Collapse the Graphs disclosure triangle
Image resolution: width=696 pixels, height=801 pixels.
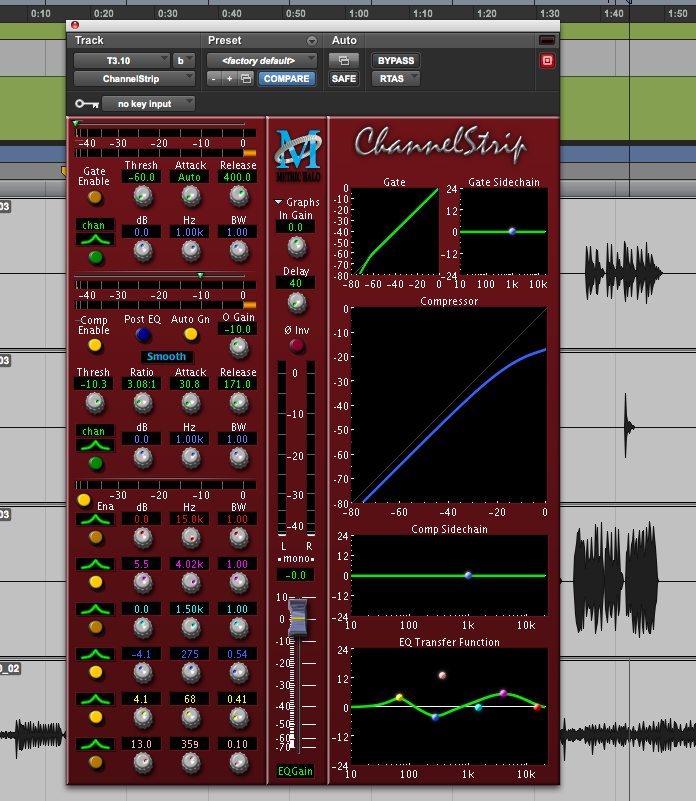279,202
